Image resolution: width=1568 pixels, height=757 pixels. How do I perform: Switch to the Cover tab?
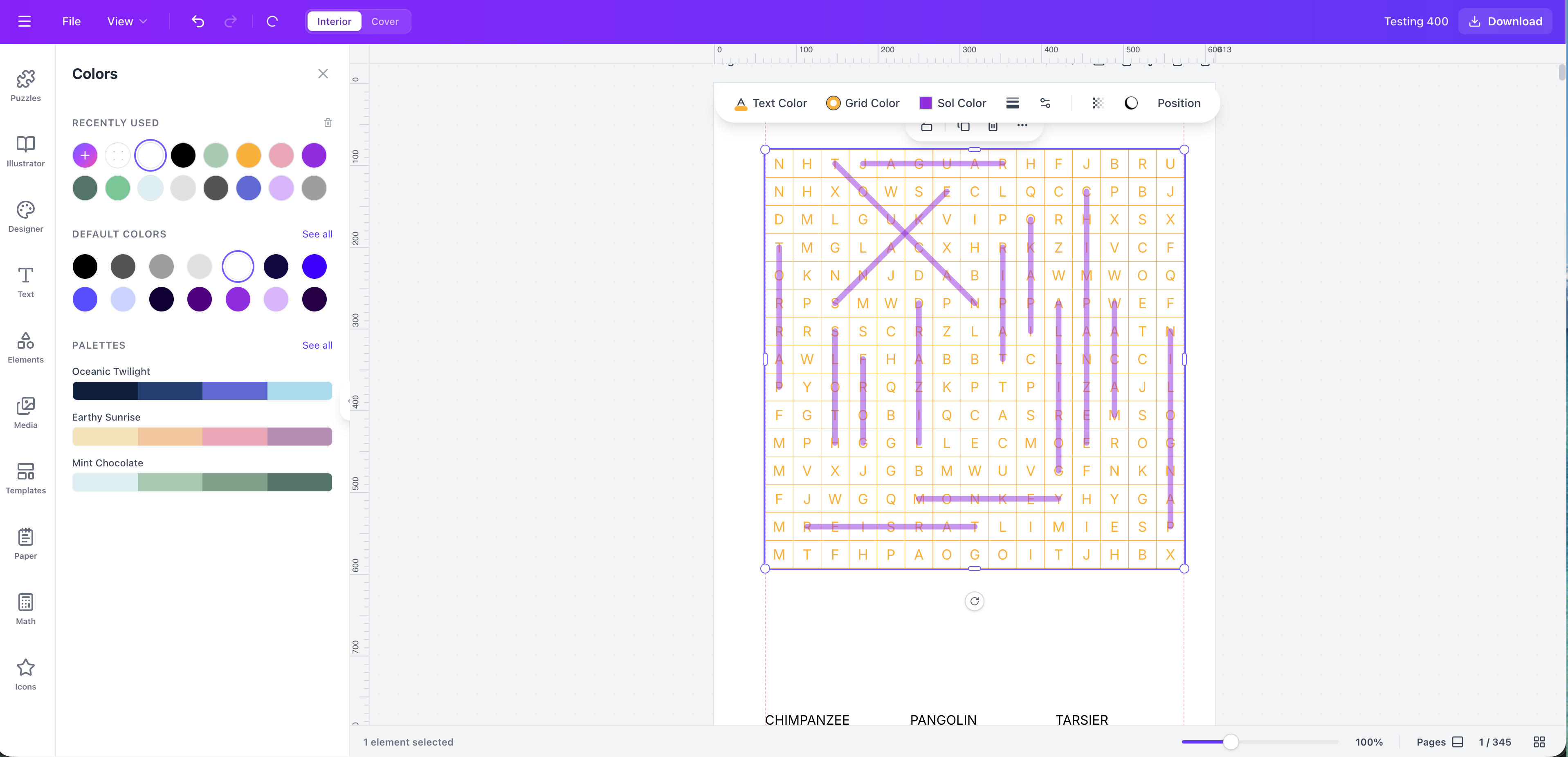385,21
